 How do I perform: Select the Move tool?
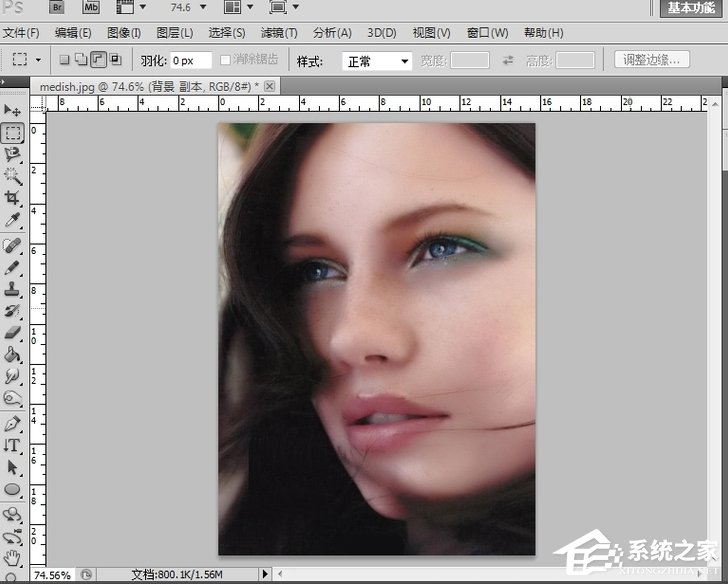(12, 110)
